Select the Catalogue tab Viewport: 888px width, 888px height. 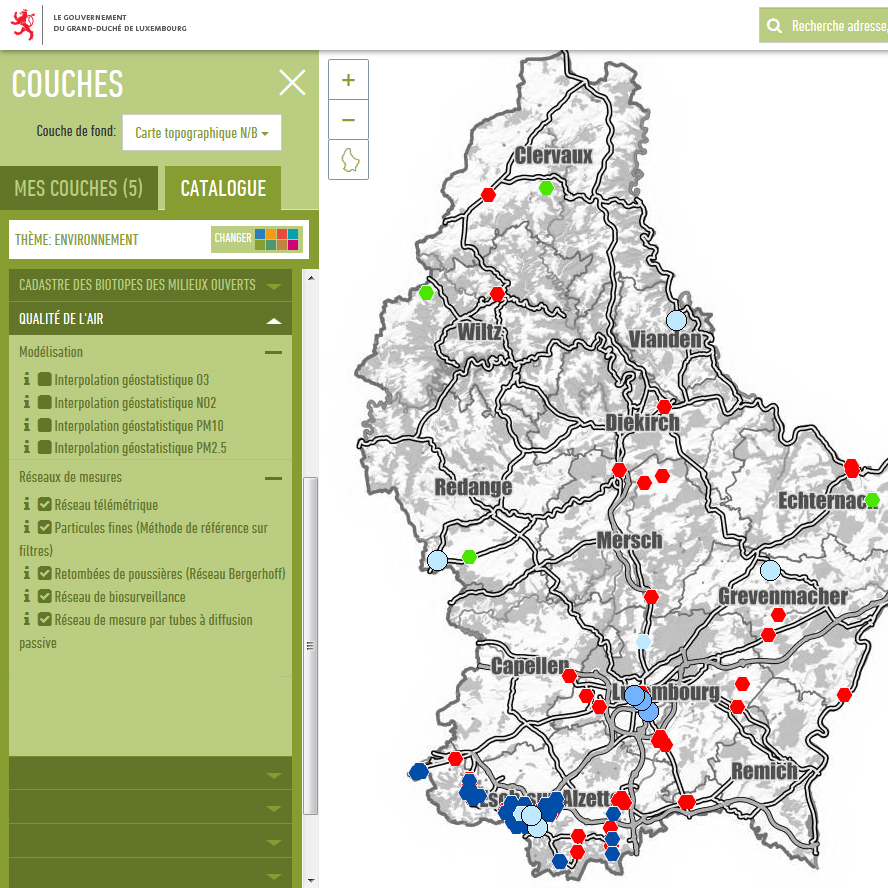[x=223, y=189]
